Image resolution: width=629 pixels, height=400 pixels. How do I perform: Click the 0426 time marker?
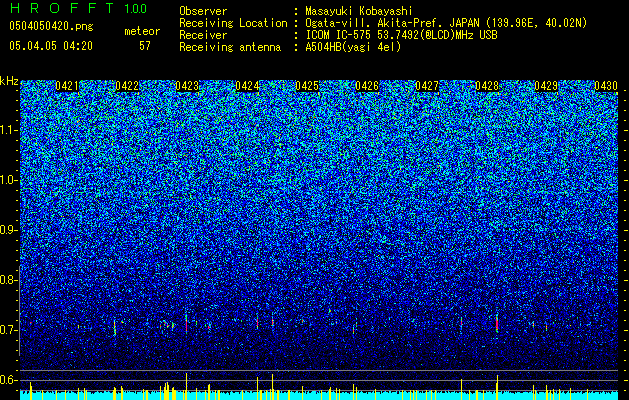coord(367,86)
